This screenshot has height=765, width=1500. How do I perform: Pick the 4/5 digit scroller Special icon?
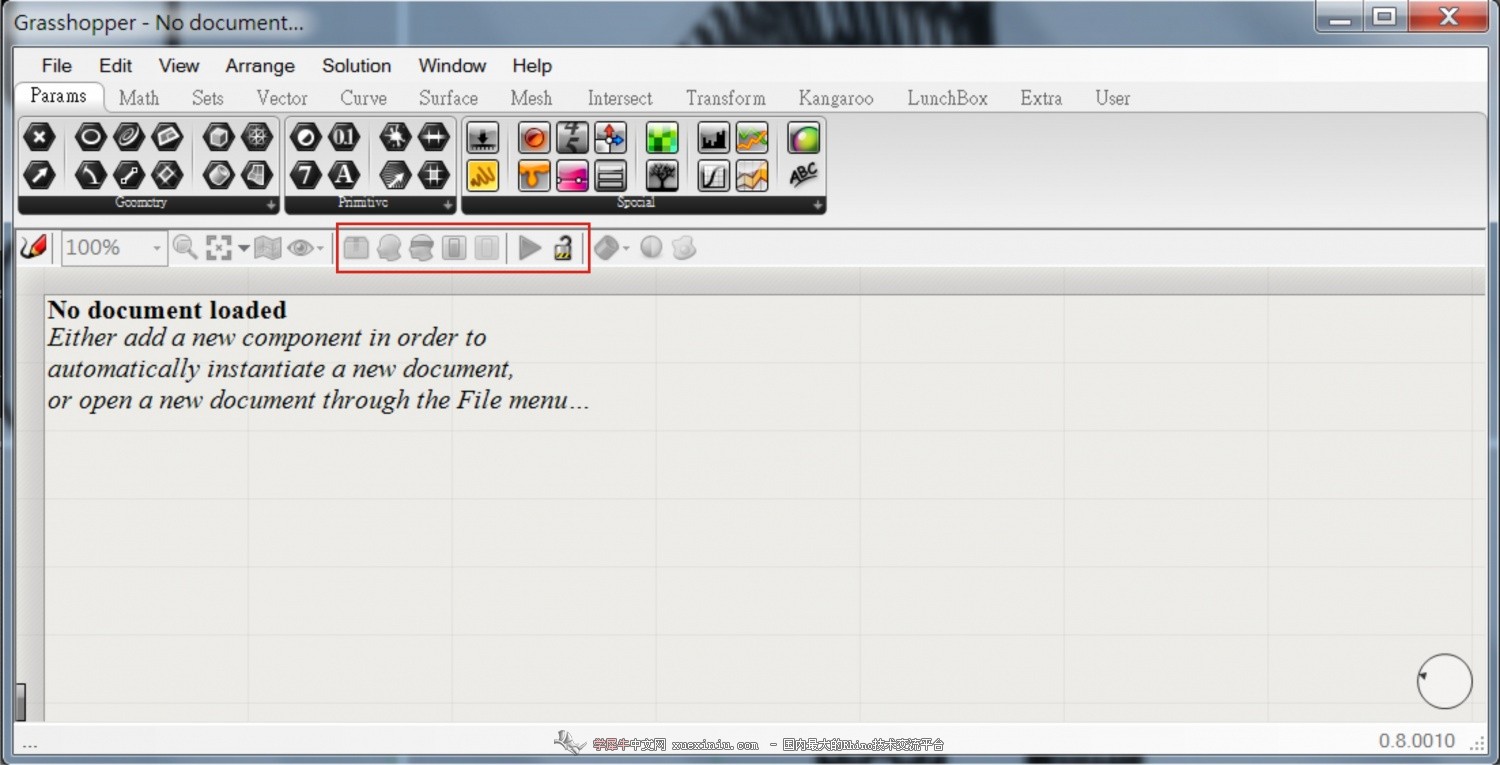coord(573,137)
